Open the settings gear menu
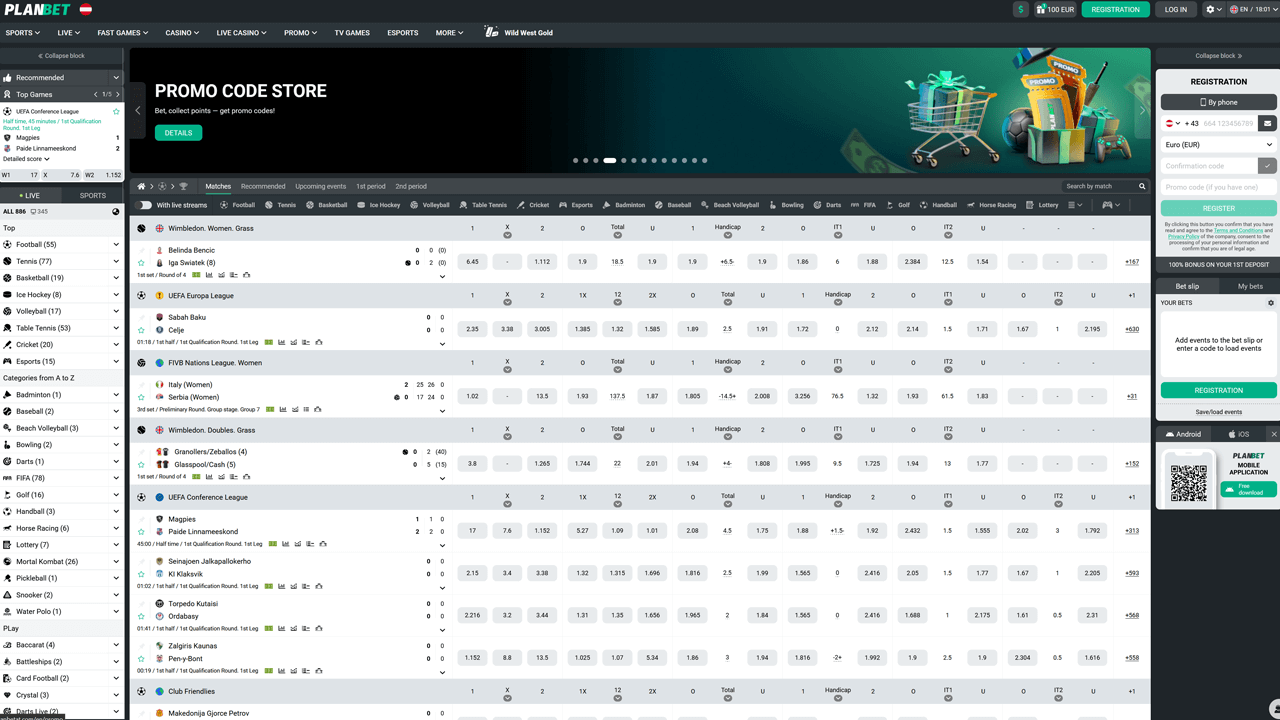This screenshot has width=1280, height=720. pyautogui.click(x=1214, y=9)
